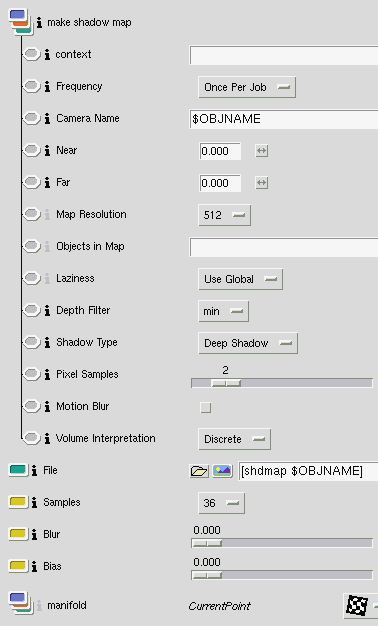Click the Far 0.000 value field
Screen dimensions: 378x626
coord(220,183)
